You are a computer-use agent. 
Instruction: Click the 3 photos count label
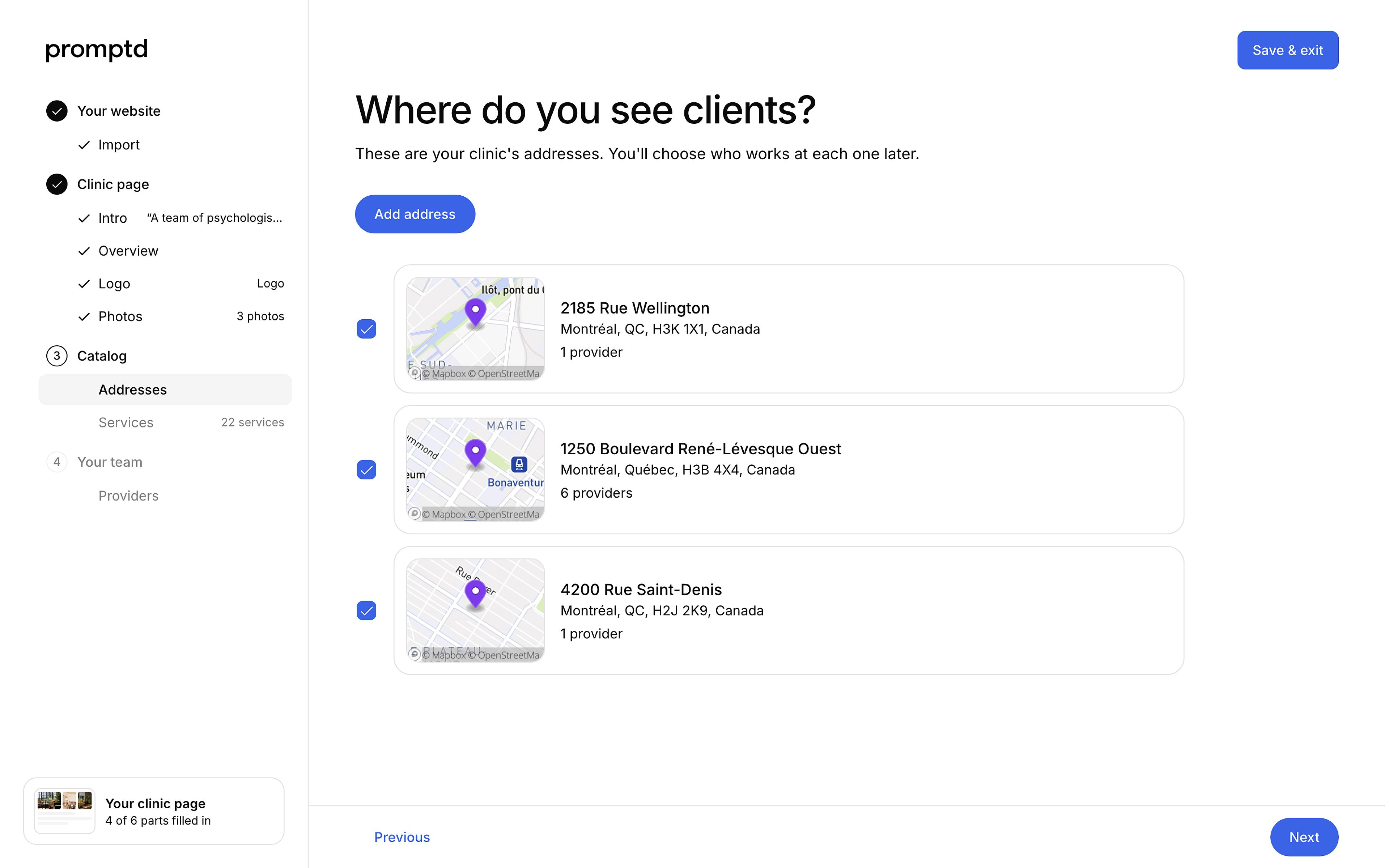point(260,316)
